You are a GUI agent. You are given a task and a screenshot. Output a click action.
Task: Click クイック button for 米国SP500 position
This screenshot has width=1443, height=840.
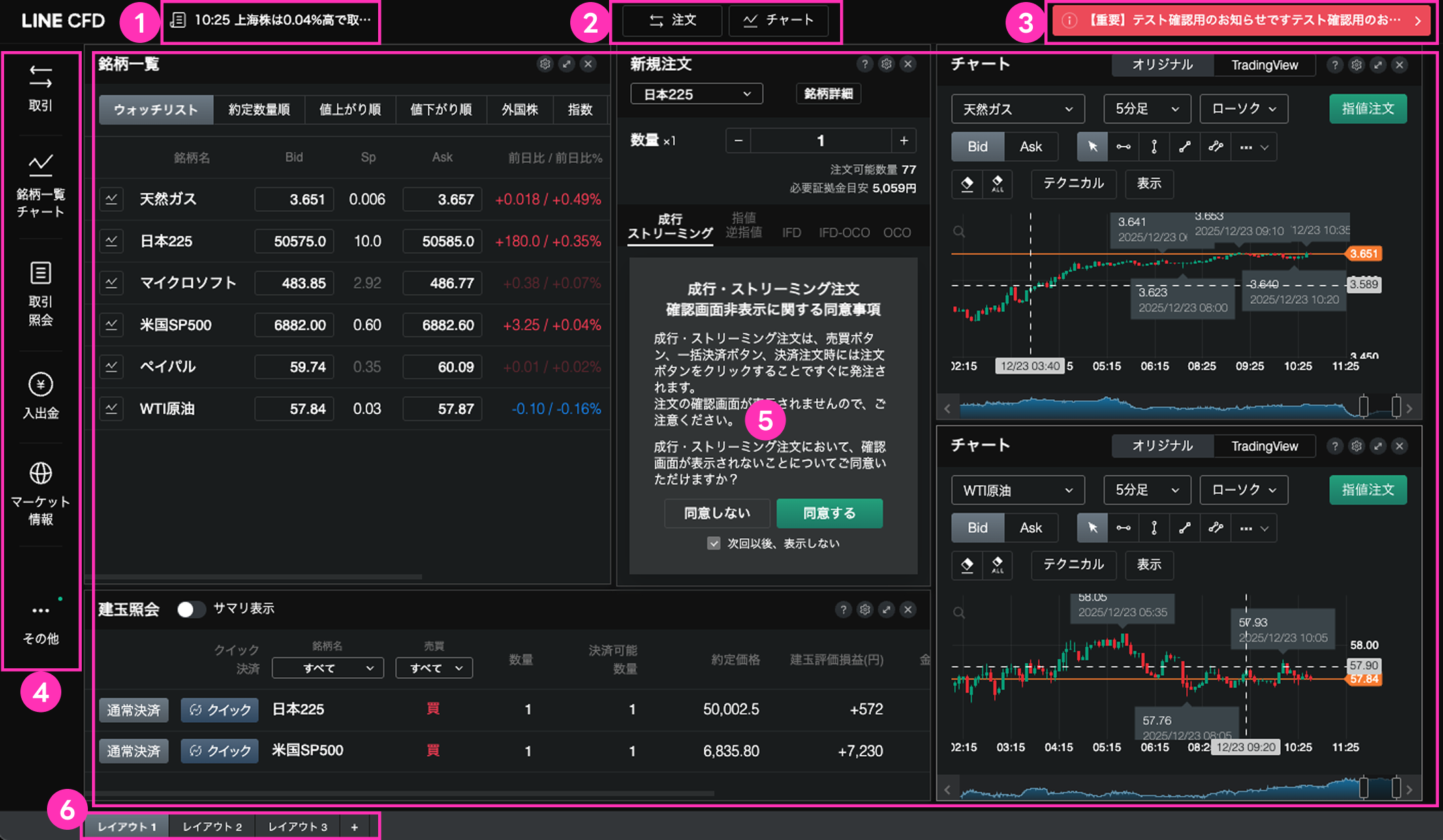pyautogui.click(x=219, y=751)
